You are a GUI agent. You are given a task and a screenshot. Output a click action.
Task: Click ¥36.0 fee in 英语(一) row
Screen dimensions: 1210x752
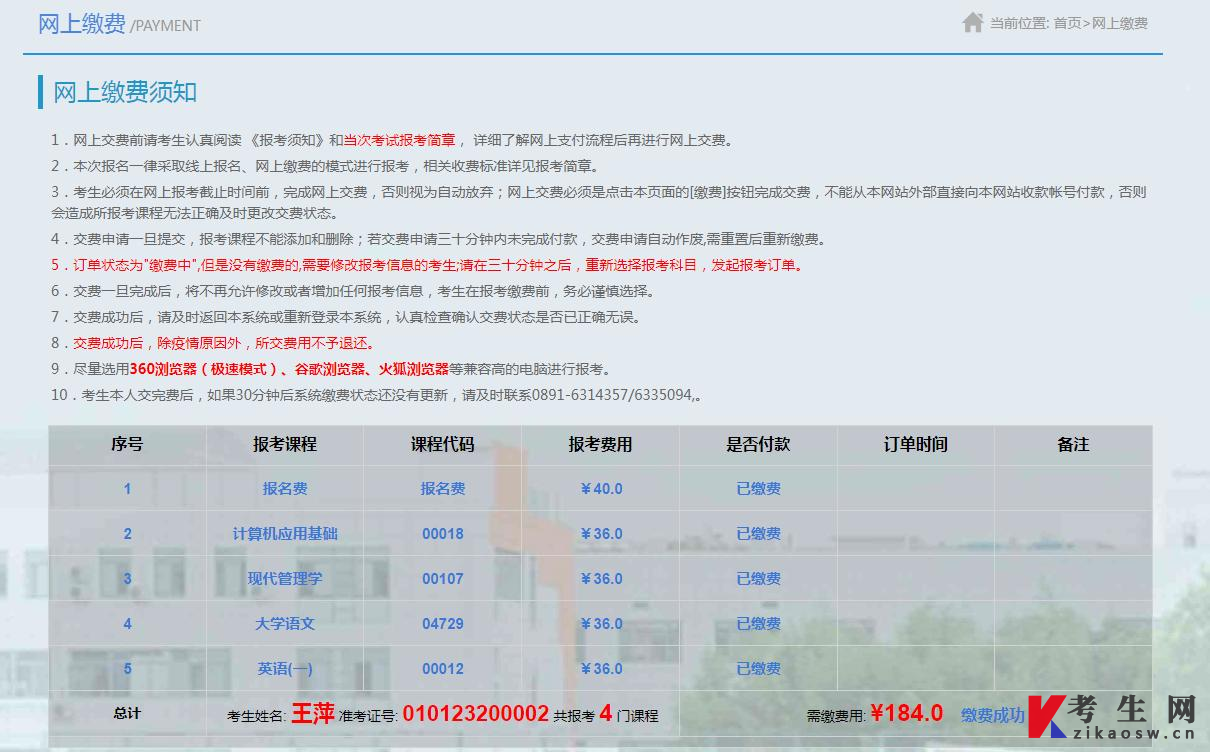(601, 669)
